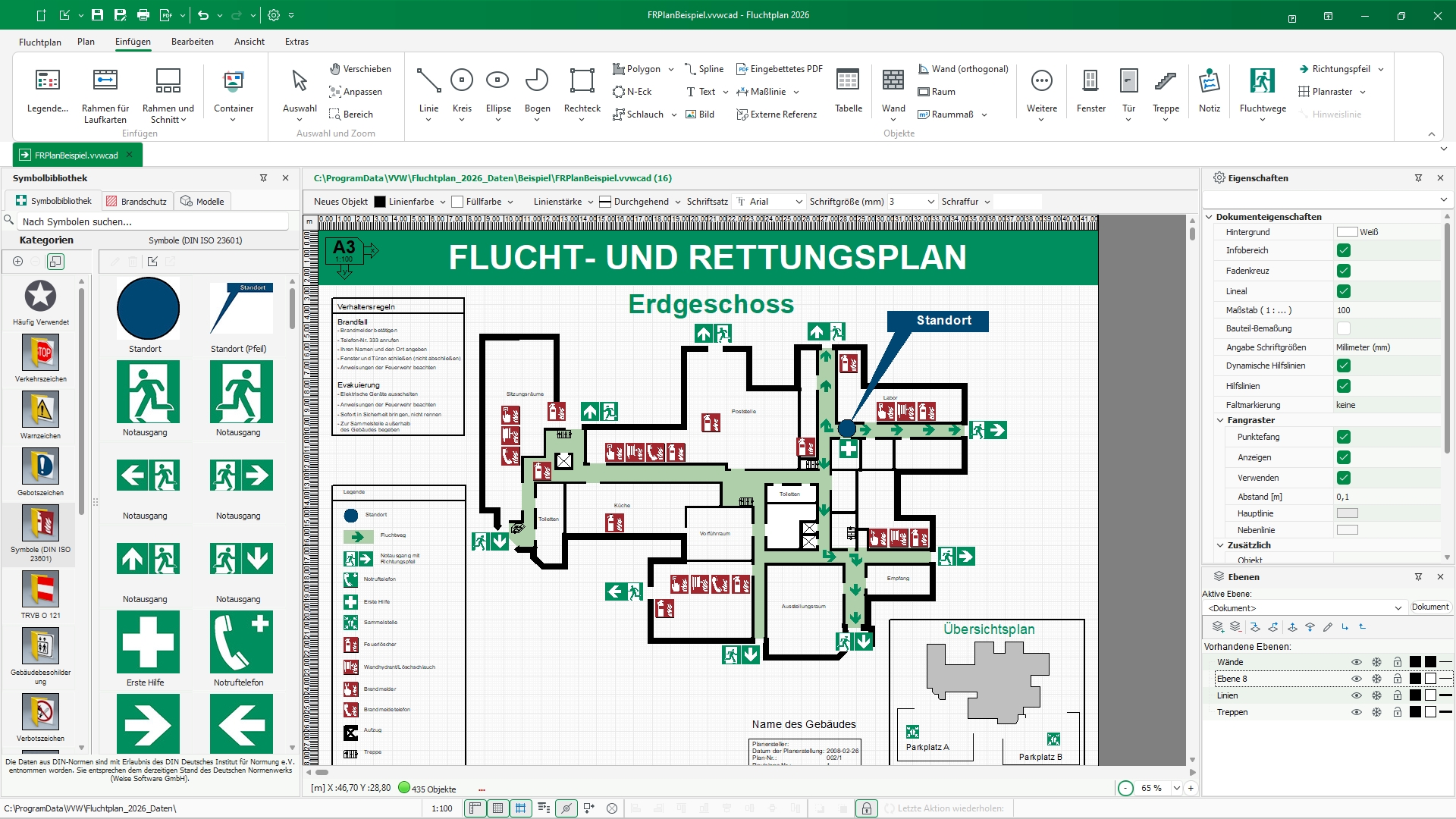The image size is (1456, 819).
Task: Pick the Erste Hilfe symbol from the library
Action: coord(148,642)
